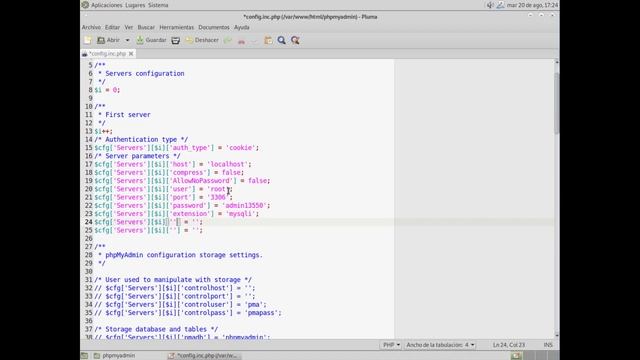Open the Lugares panel menu

pos(135,5)
